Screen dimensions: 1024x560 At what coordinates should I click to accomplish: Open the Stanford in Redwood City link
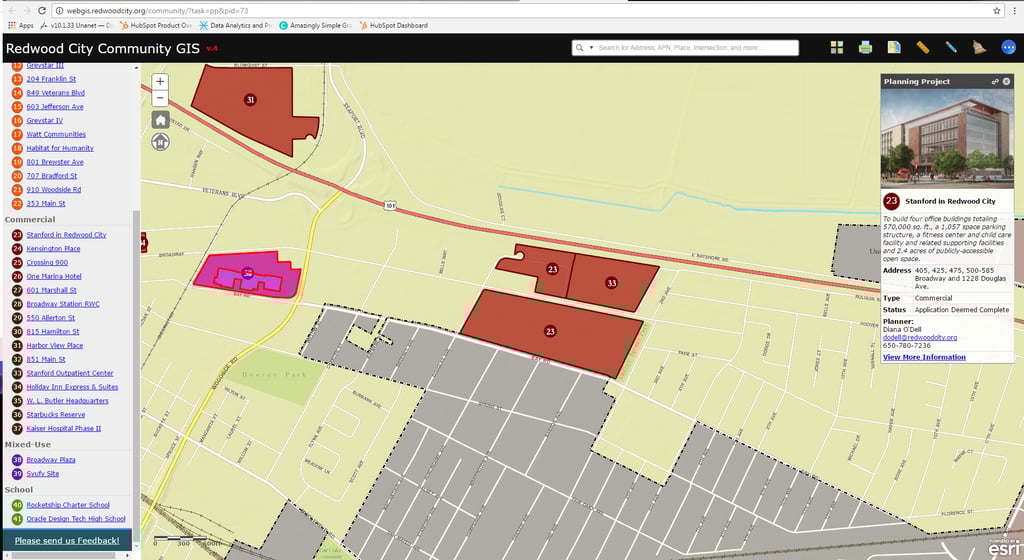click(x=66, y=235)
